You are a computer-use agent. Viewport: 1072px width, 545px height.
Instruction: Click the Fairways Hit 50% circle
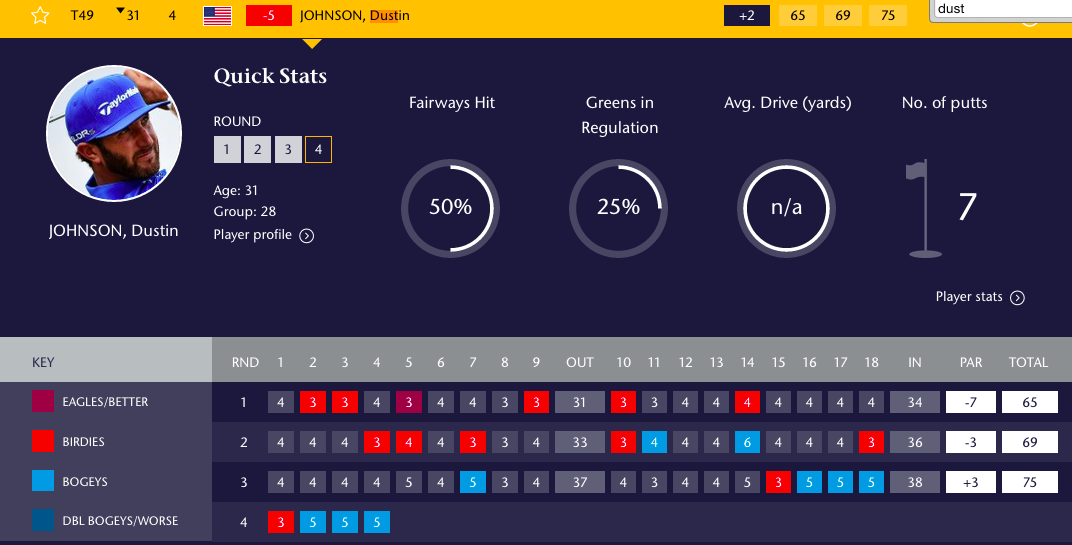[450, 208]
